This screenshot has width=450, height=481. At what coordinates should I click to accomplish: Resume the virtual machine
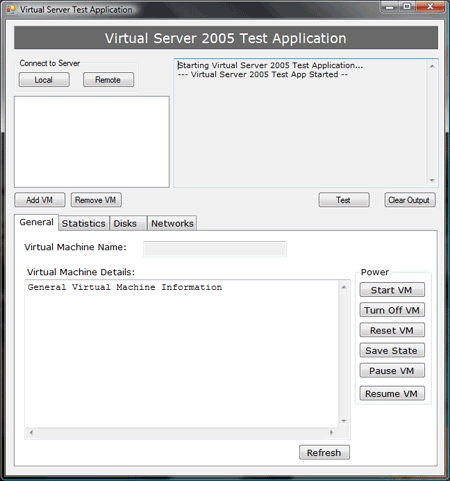point(392,393)
